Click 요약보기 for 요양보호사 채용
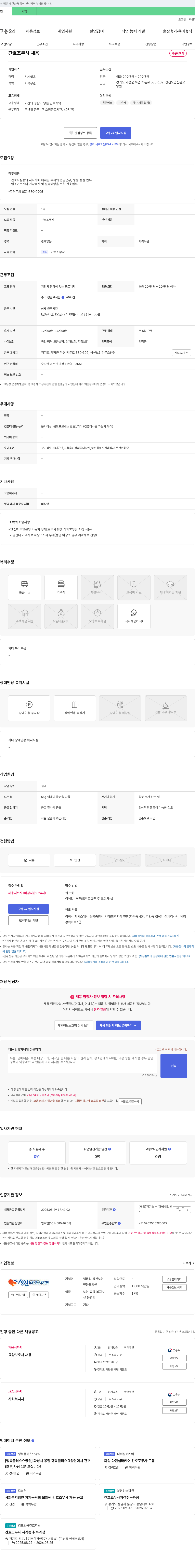195x1568 pixels. (174, 1358)
